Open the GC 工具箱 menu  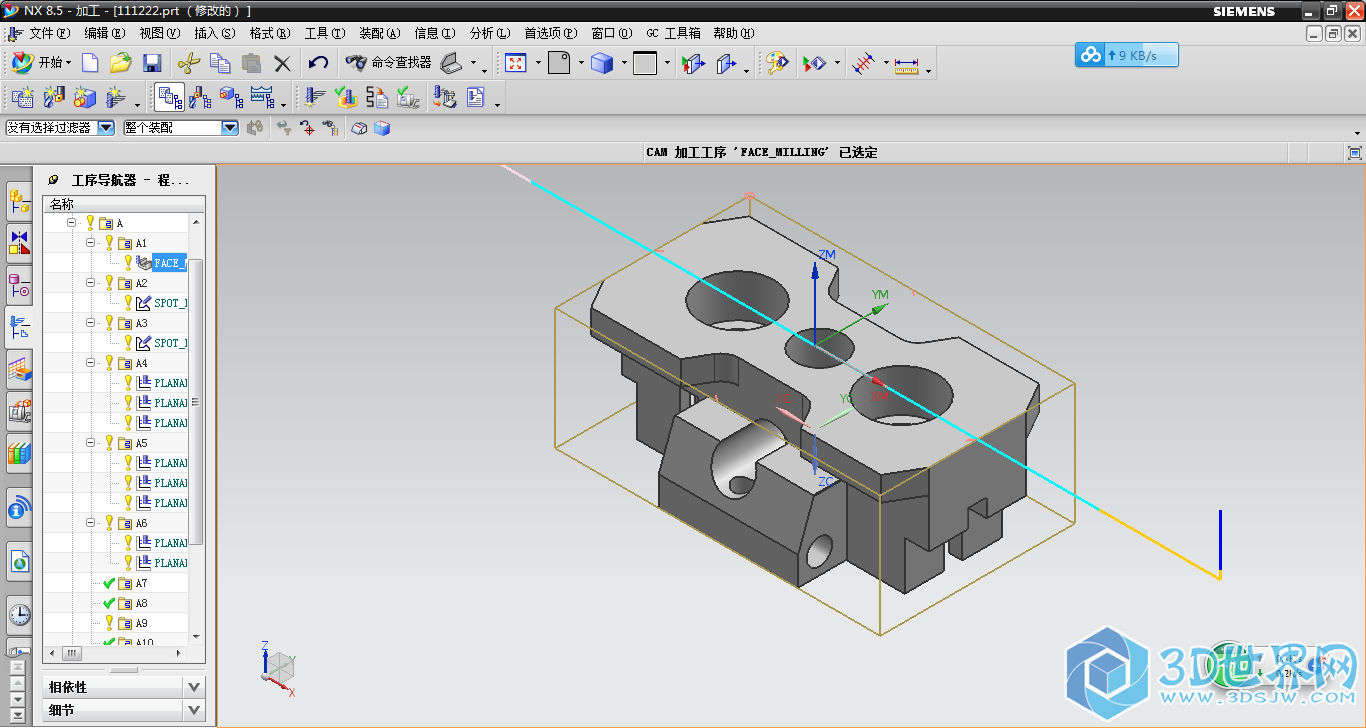[673, 33]
